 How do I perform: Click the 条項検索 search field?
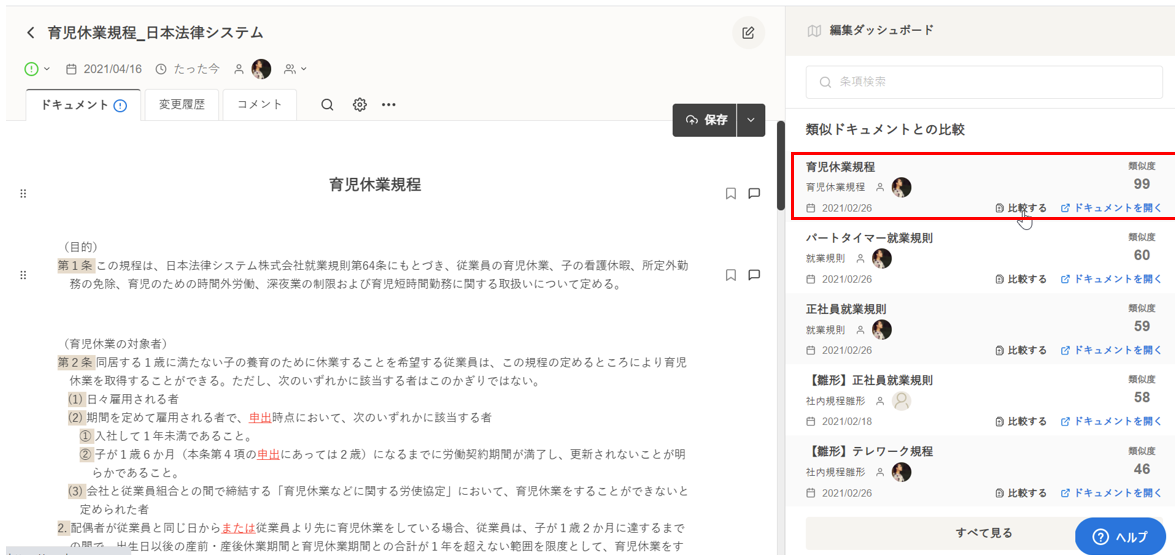click(984, 82)
